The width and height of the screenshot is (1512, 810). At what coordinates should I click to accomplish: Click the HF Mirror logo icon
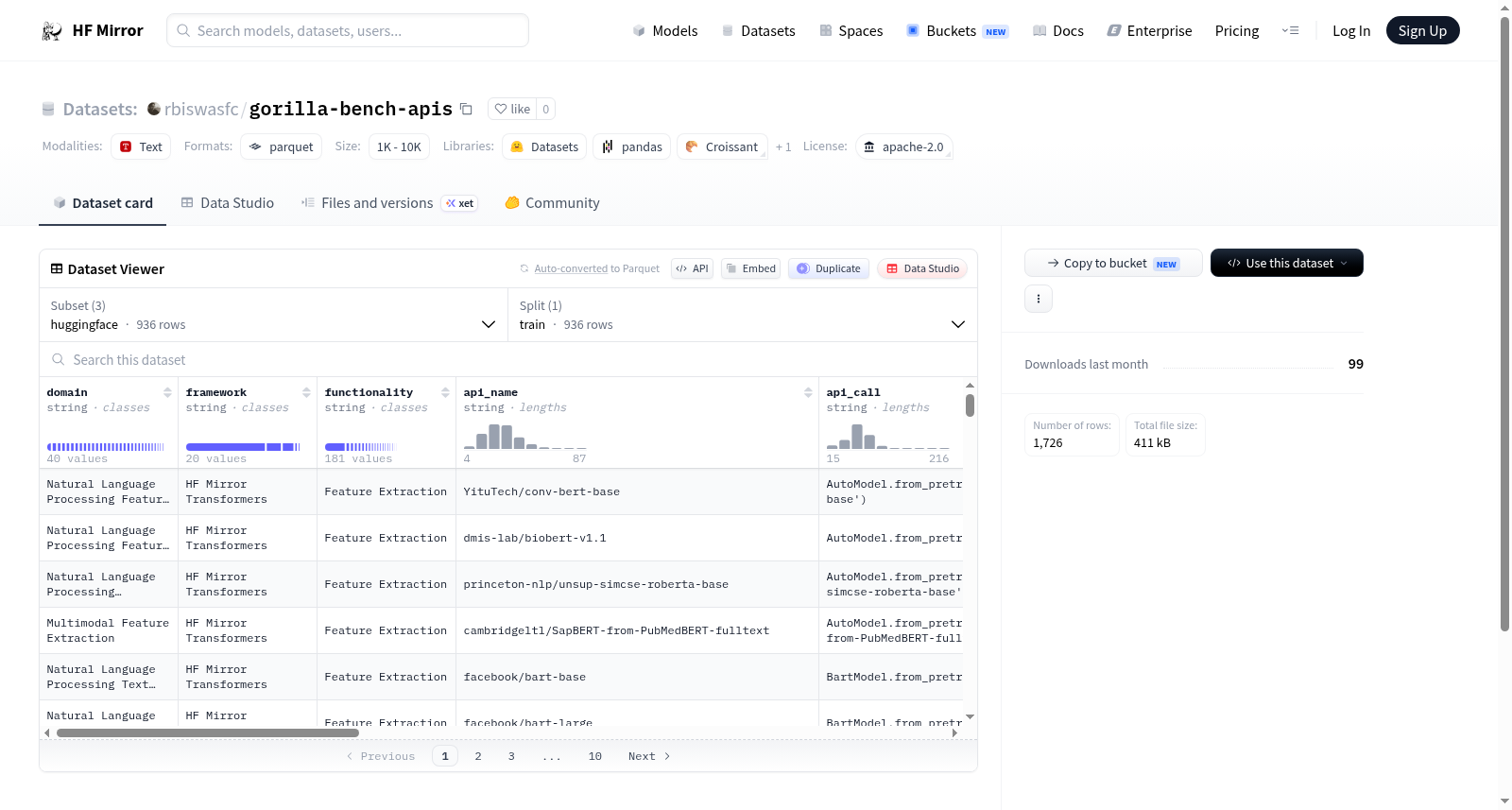pyautogui.click(x=52, y=31)
